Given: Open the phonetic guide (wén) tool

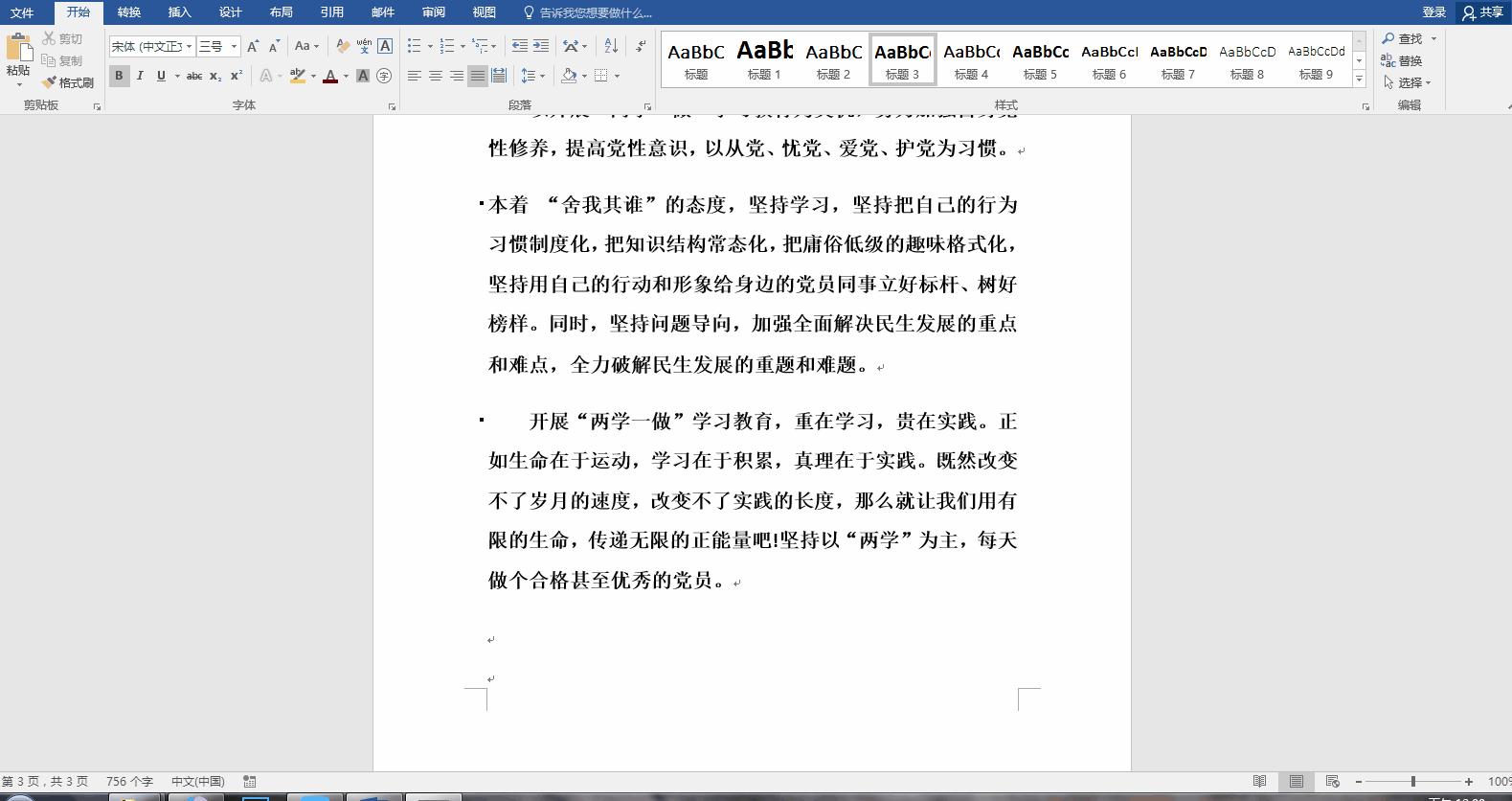Looking at the screenshot, I should 364,46.
